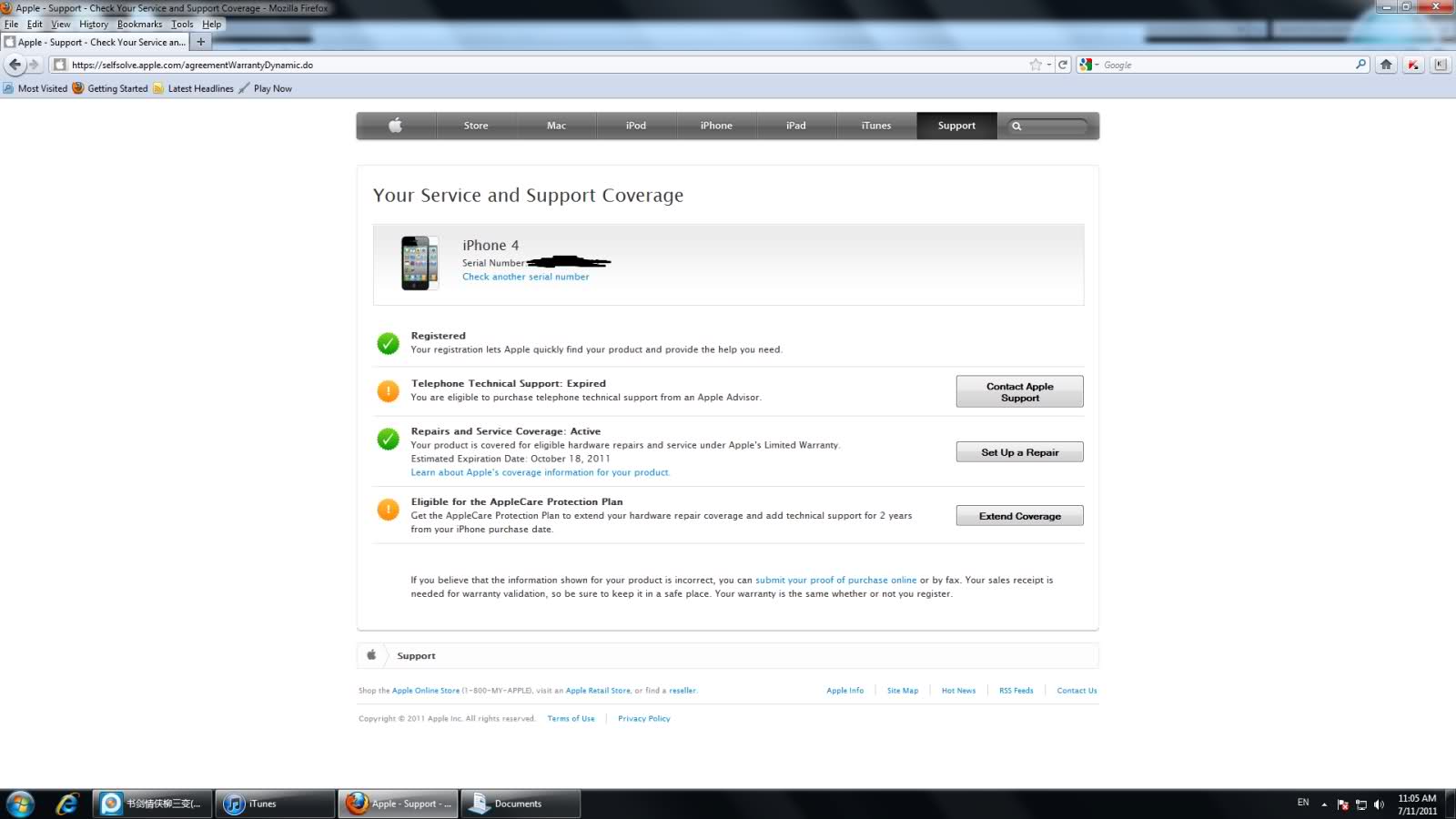Click network icon in system tray
This screenshot has width=1456, height=819.
point(1361,804)
